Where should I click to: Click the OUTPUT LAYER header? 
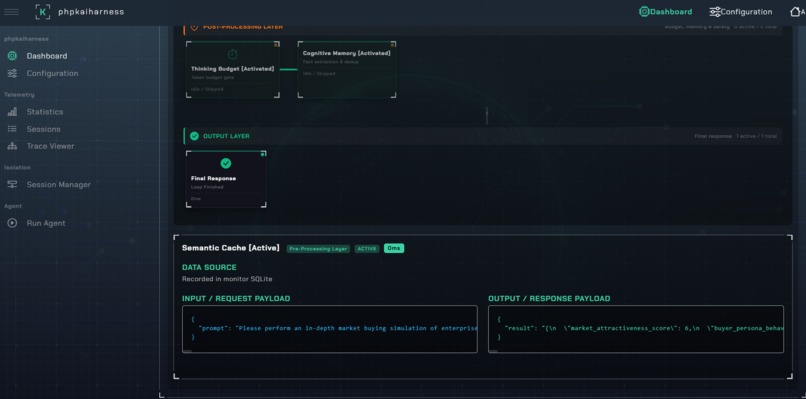227,136
